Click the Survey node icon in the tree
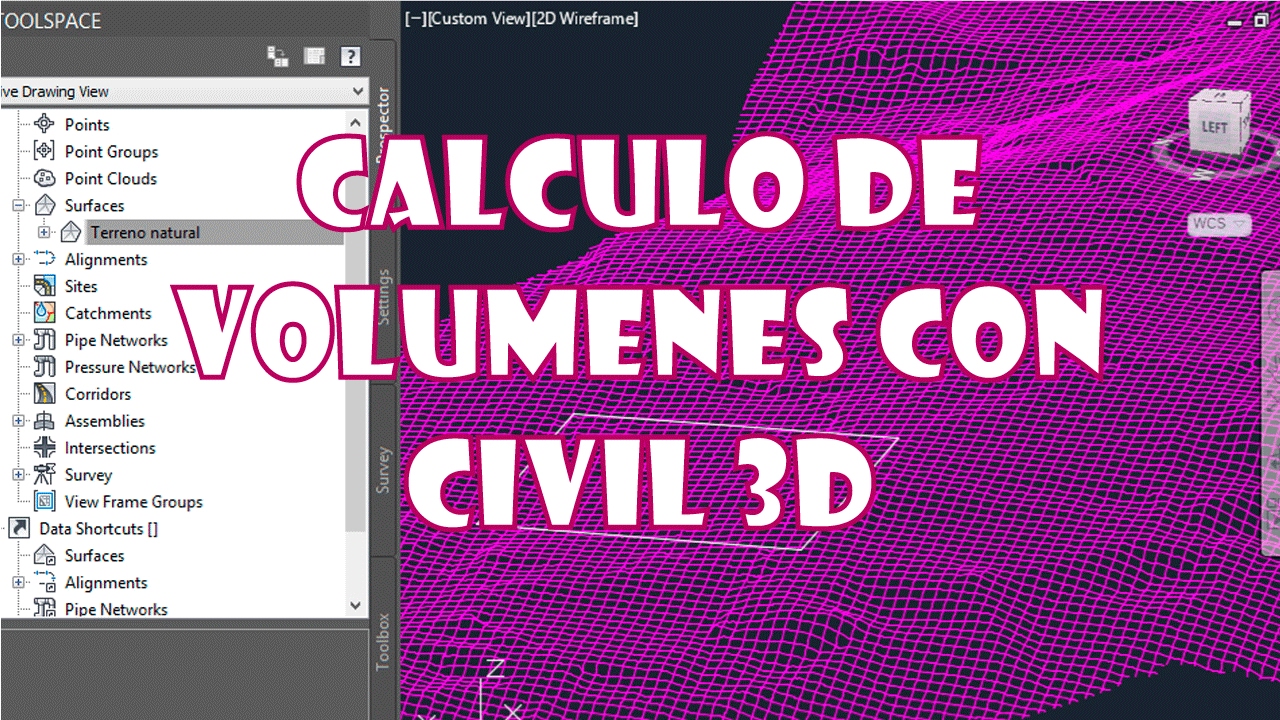 45,475
